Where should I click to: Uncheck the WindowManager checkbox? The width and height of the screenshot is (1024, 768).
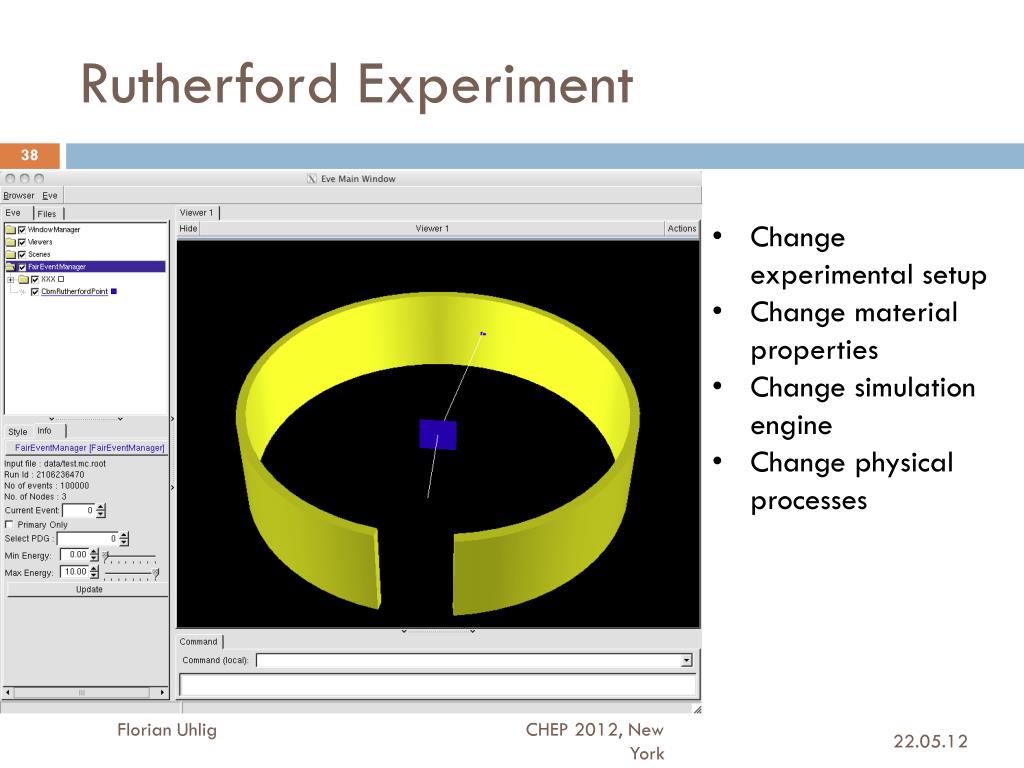click(22, 230)
